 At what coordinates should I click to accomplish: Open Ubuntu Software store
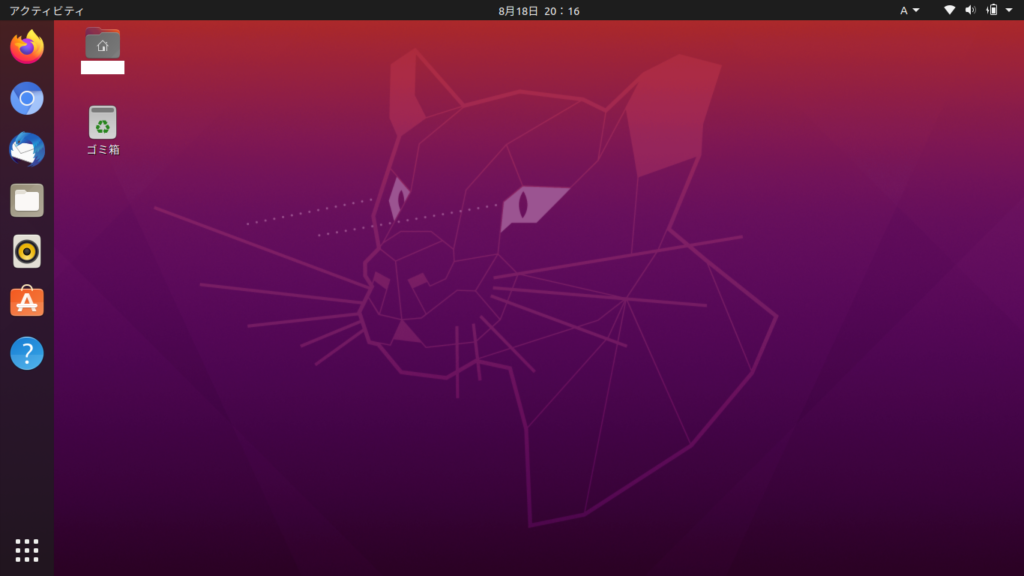27,301
